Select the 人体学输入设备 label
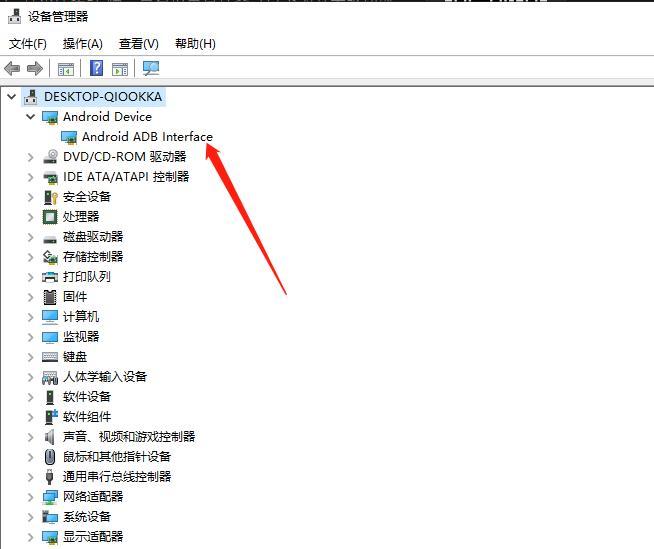Screen dimensions: 654x549 coord(105,377)
